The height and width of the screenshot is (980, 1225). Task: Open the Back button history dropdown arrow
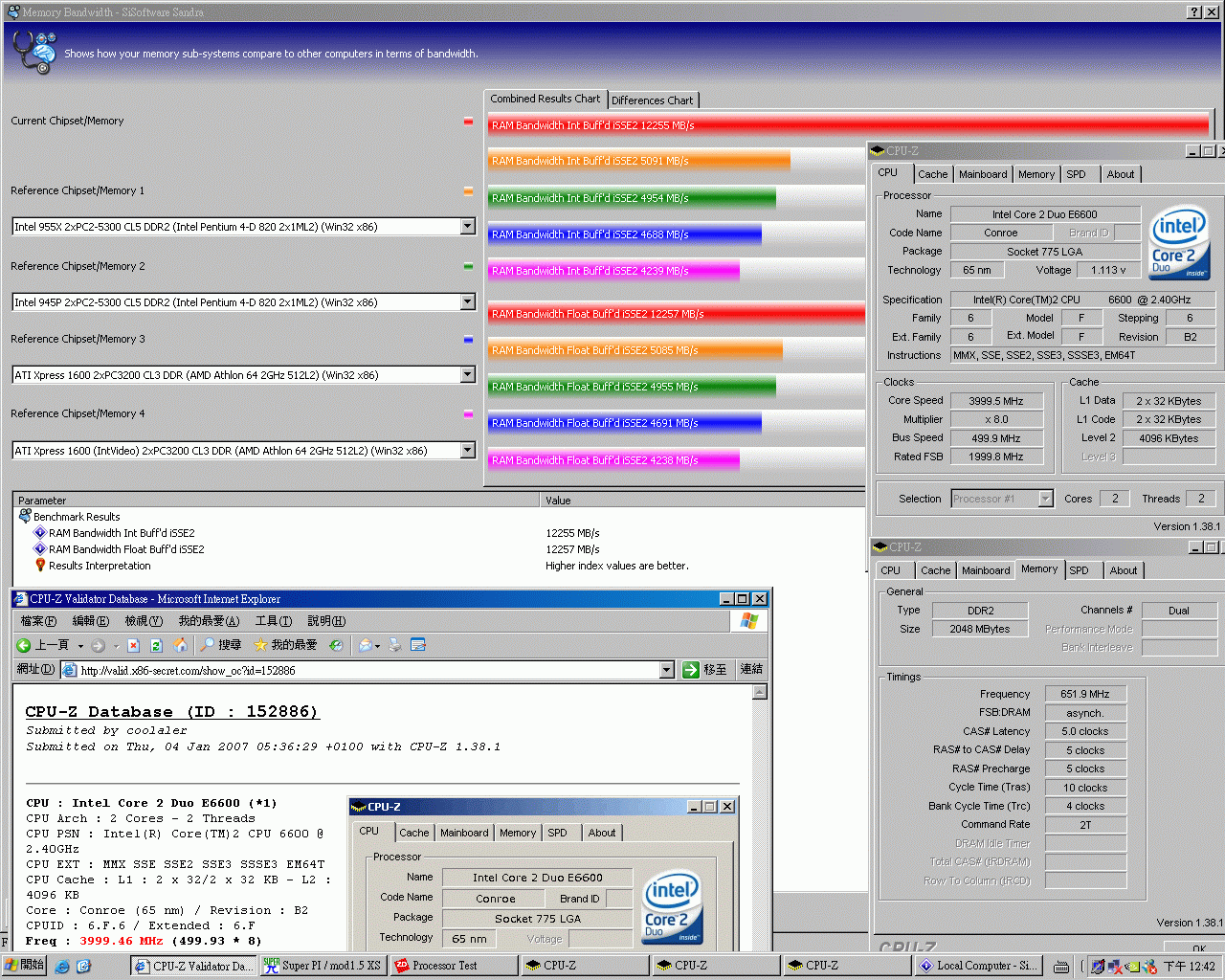coord(80,646)
